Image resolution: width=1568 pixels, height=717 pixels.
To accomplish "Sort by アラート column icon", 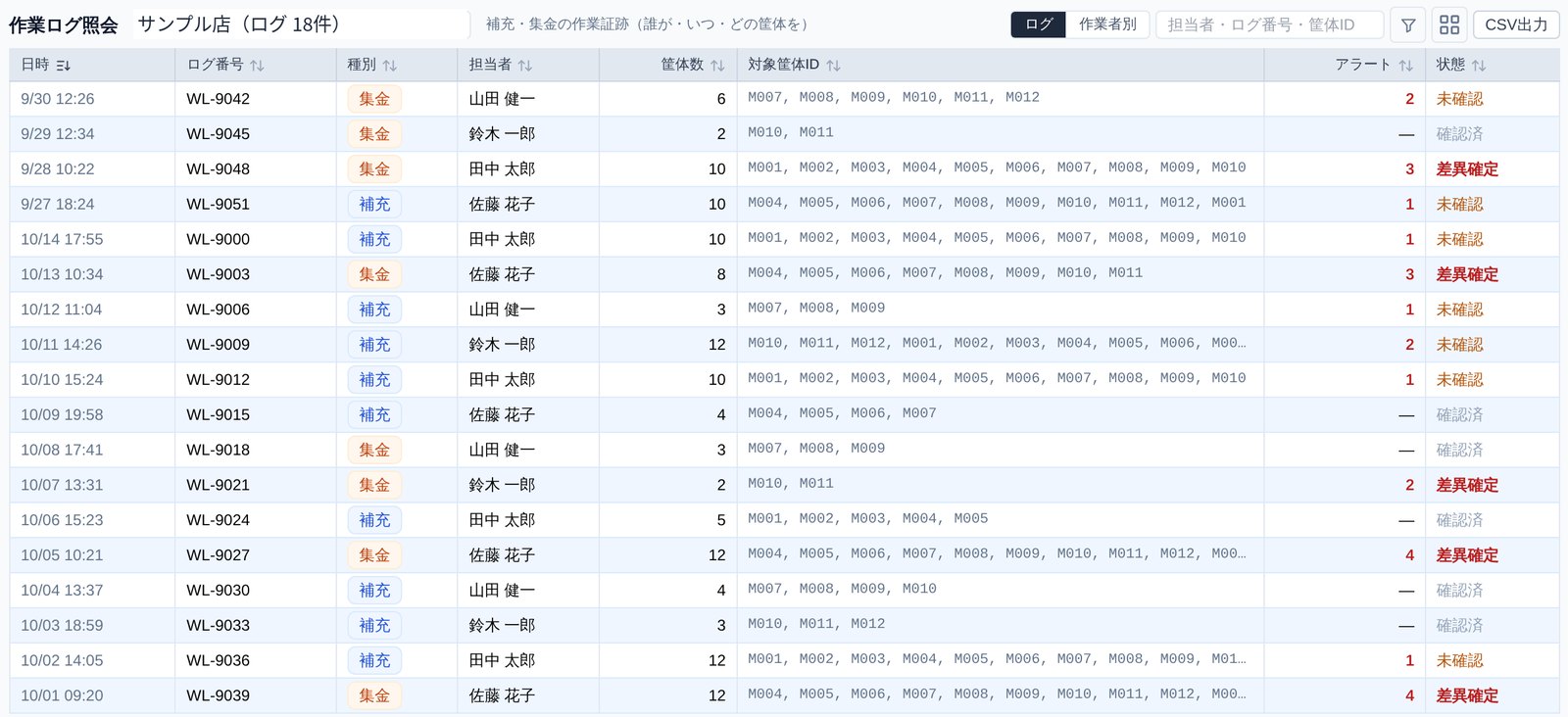I will [1405, 66].
